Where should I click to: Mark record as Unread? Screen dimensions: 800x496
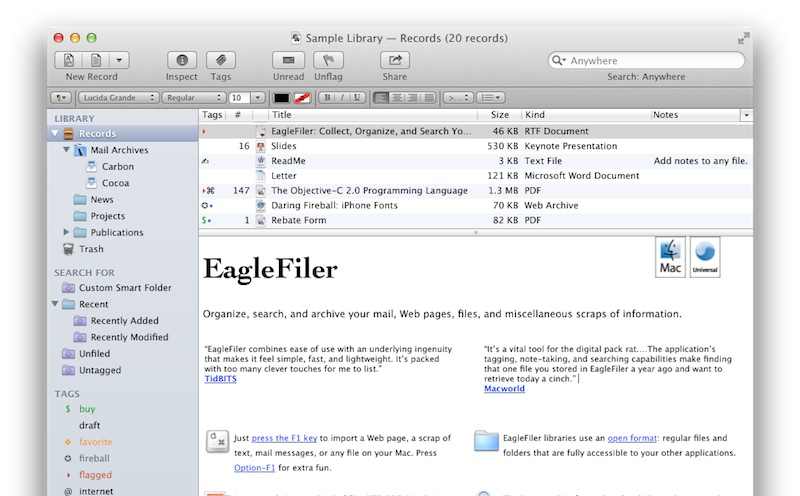(x=288, y=61)
